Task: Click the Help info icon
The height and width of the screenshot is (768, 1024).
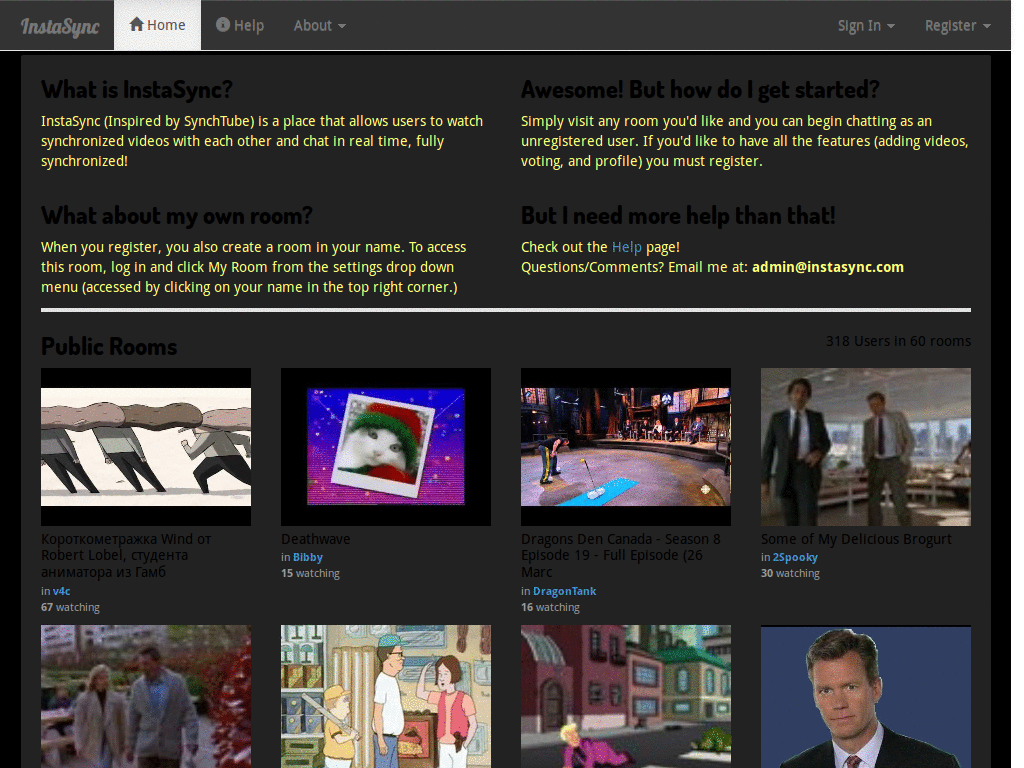Action: (222, 25)
